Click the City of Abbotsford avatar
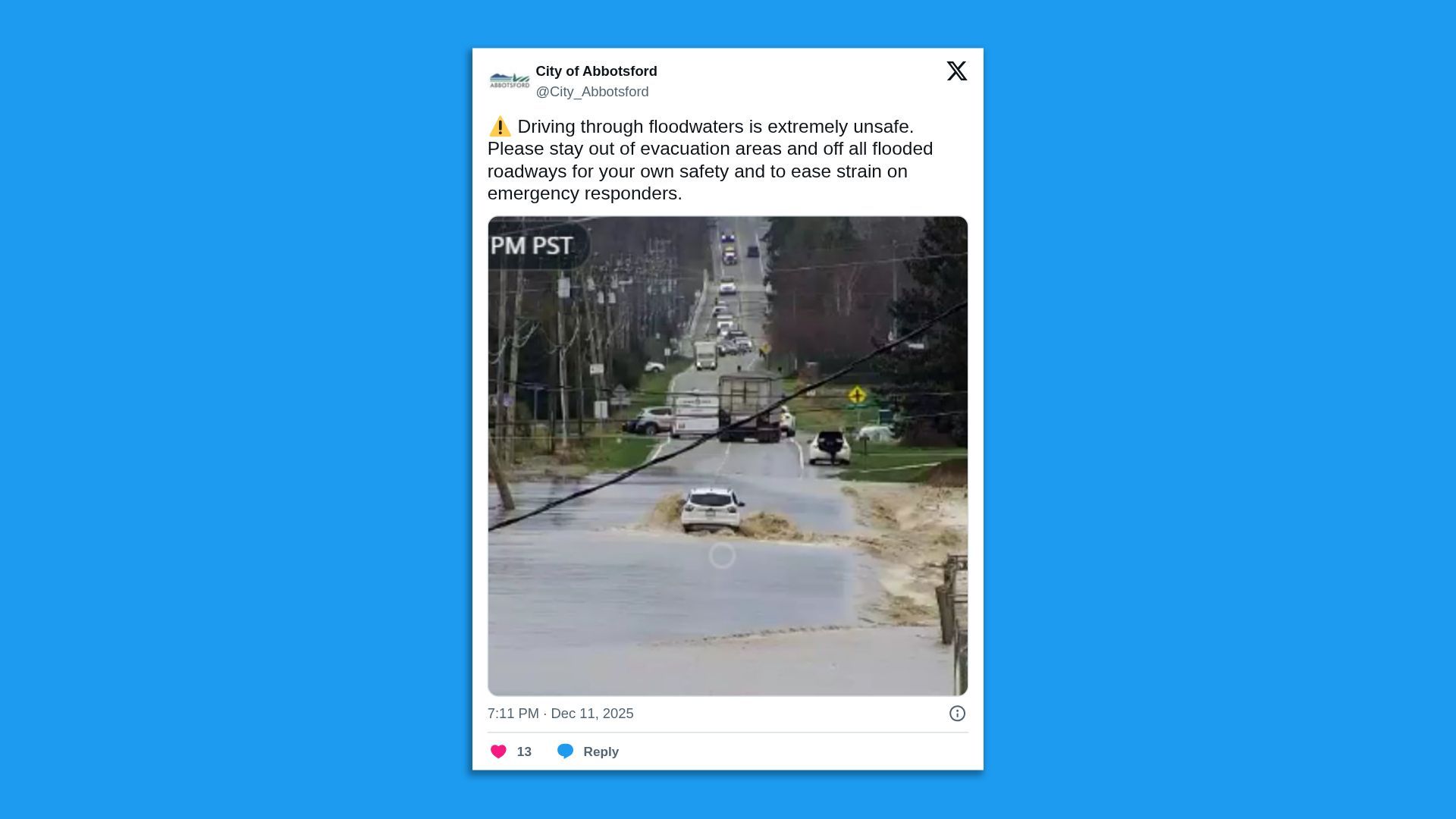This screenshot has height=819, width=1456. click(510, 80)
